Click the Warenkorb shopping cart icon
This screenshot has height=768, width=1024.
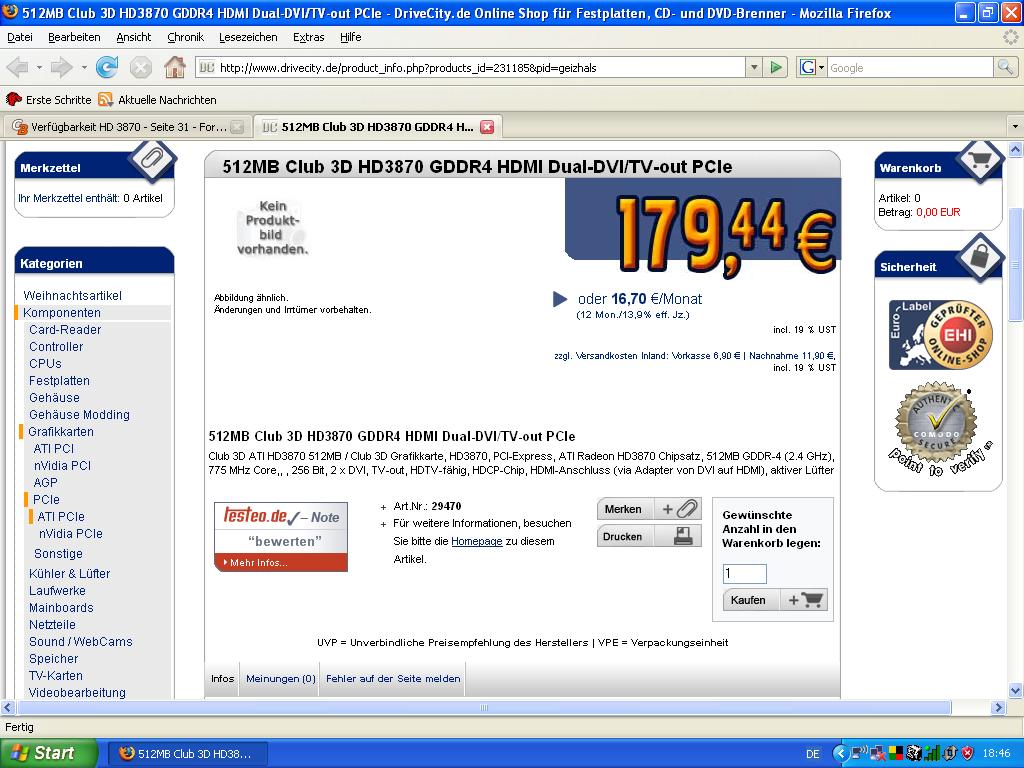[980, 160]
